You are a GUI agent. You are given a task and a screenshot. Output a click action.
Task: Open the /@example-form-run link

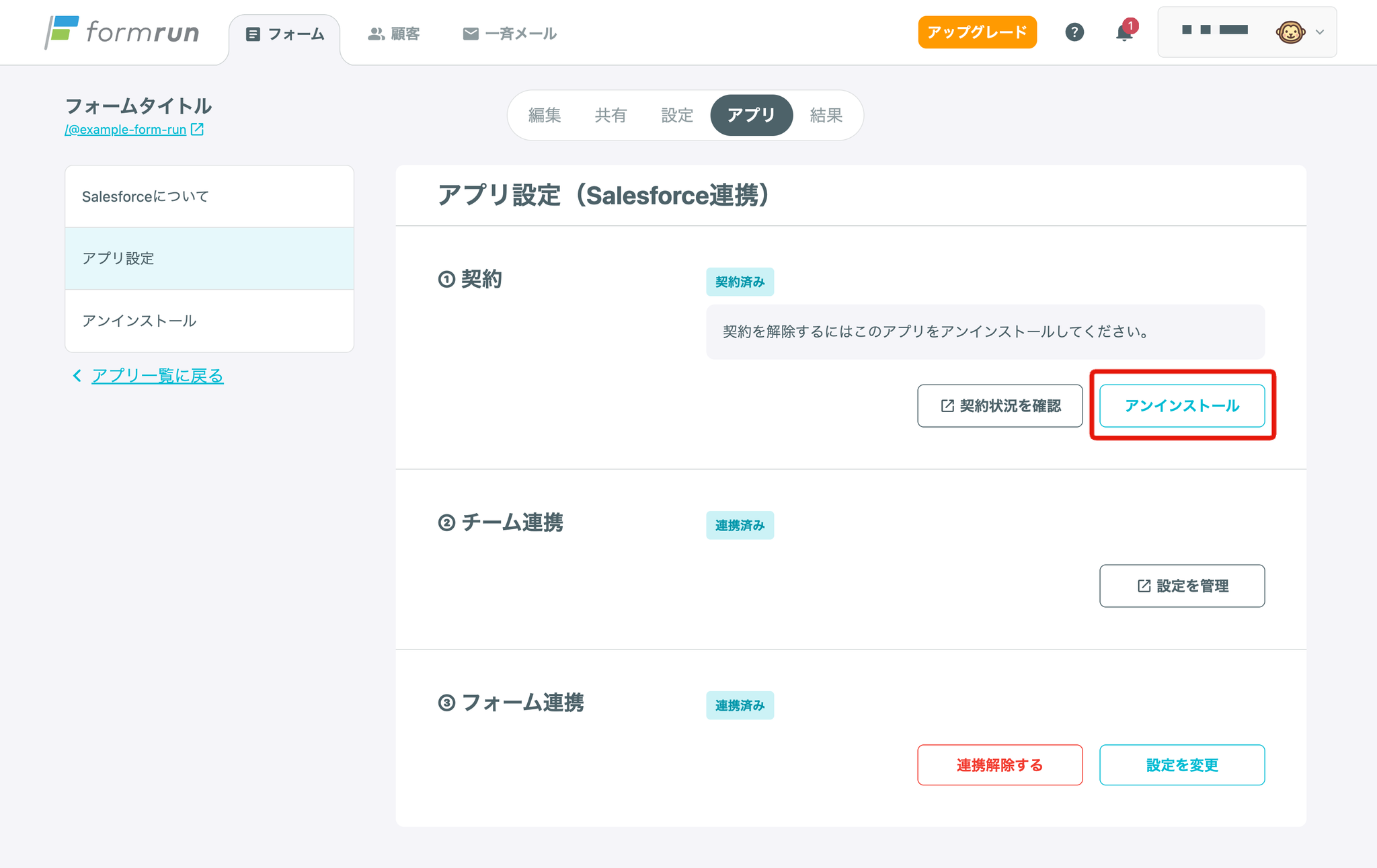pos(126,129)
